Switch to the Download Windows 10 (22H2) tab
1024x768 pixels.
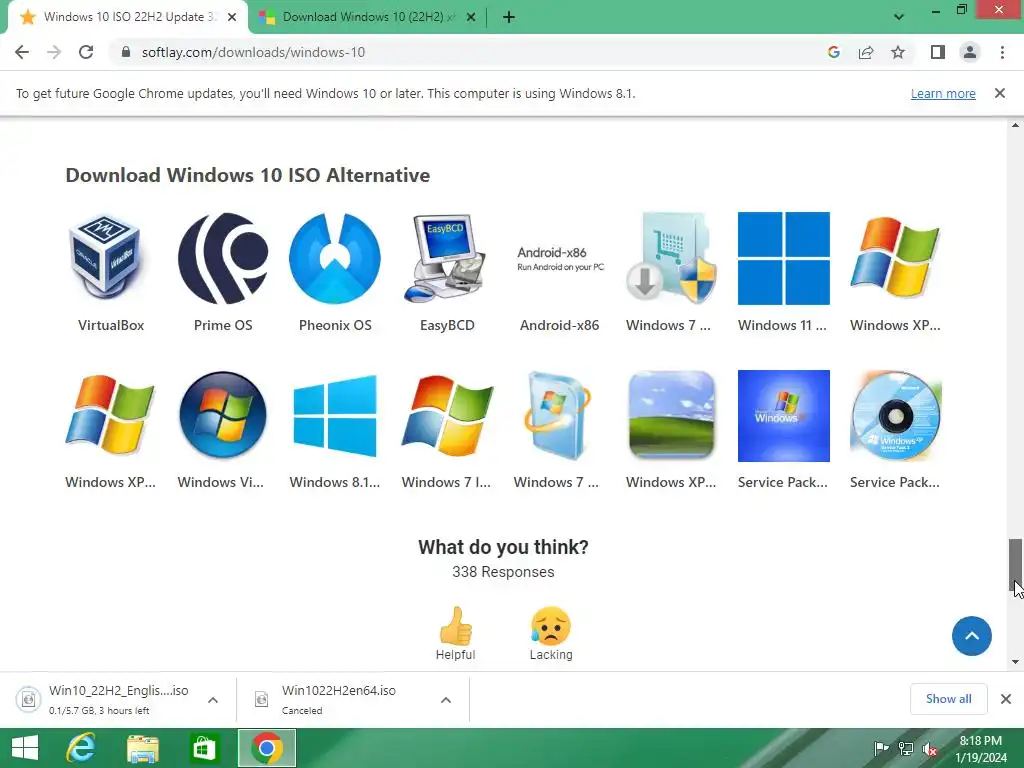[368, 17]
